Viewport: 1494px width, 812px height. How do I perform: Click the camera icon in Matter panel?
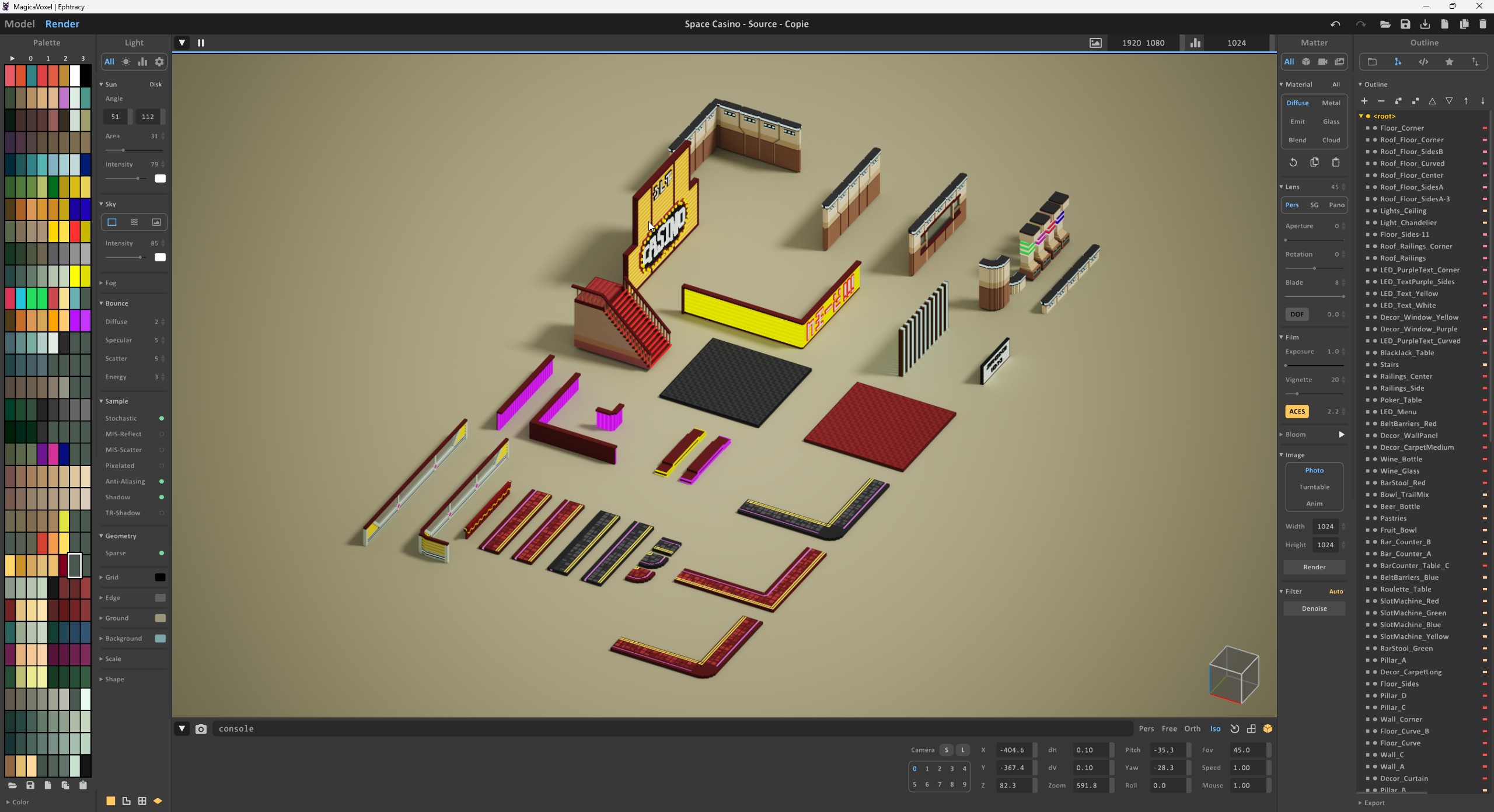1322,62
